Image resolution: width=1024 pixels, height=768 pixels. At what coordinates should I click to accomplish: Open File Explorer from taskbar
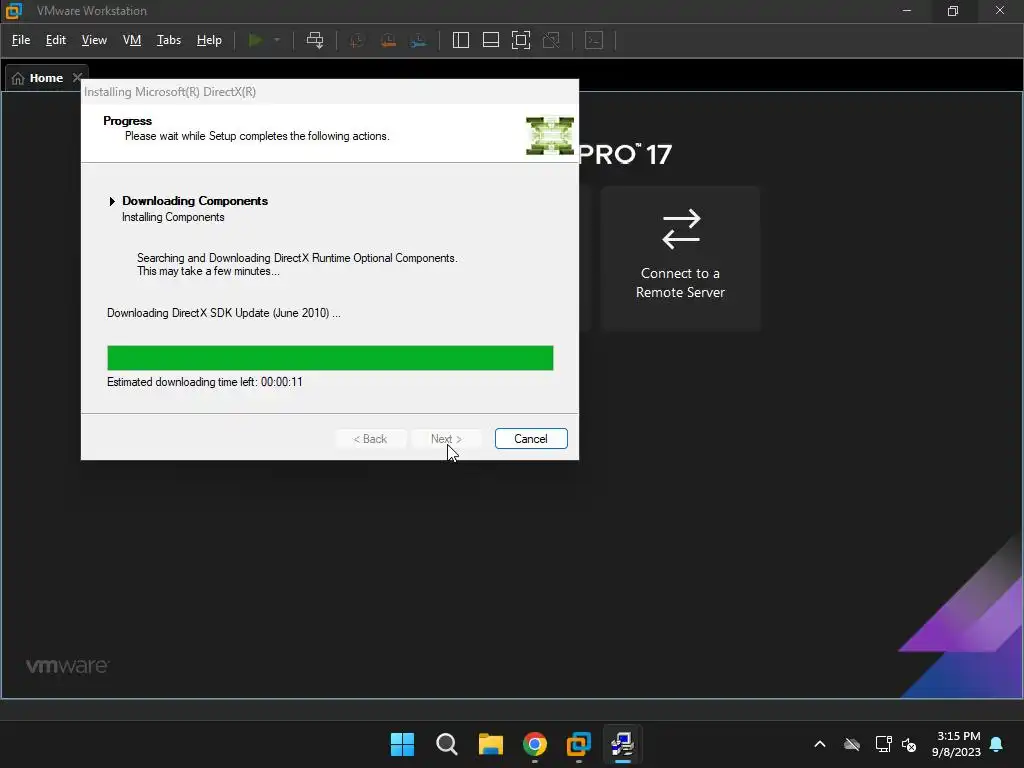point(490,744)
